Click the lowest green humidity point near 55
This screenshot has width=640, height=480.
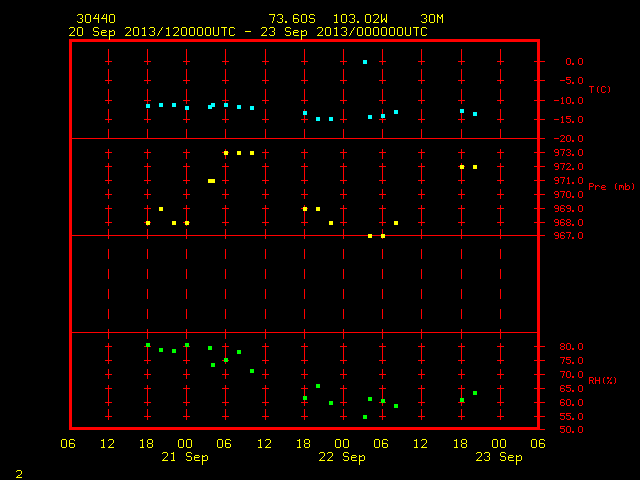coord(365,417)
